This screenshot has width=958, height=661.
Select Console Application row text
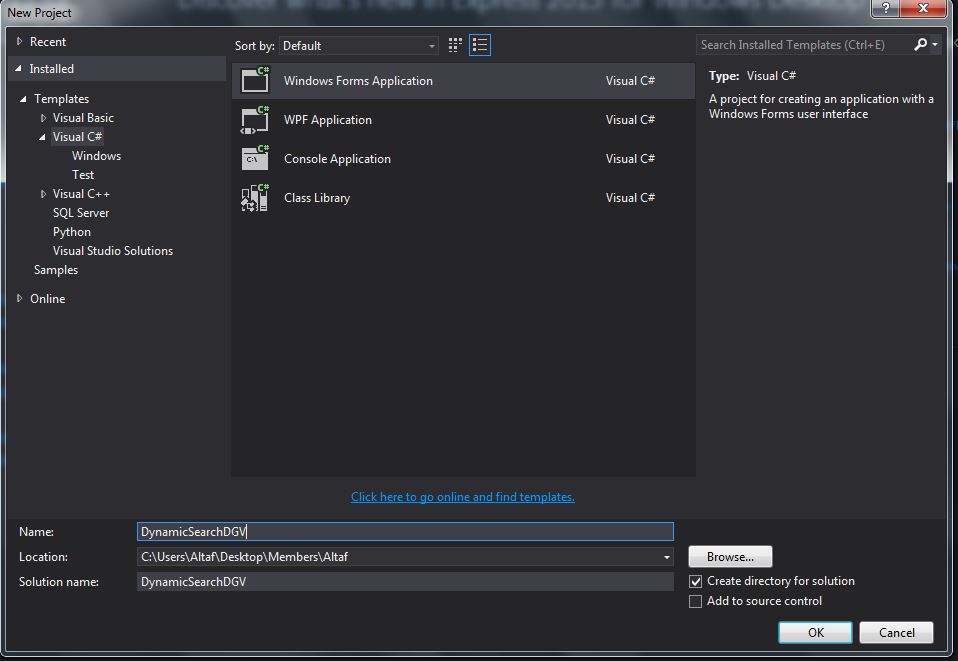[x=337, y=159]
